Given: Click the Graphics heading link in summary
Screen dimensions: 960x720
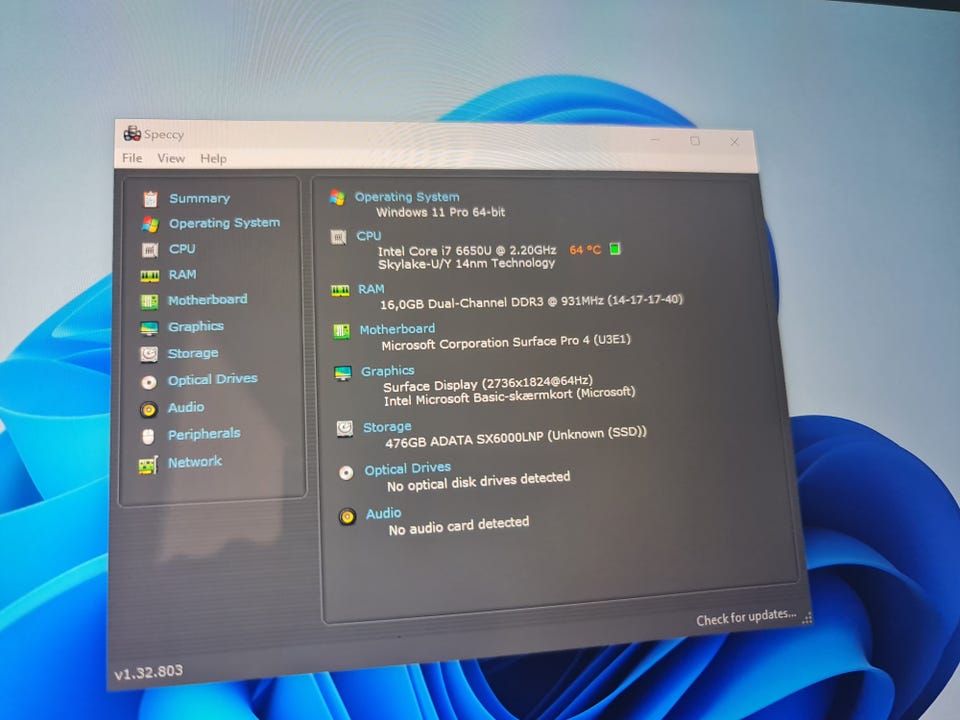Looking at the screenshot, I should [x=388, y=371].
